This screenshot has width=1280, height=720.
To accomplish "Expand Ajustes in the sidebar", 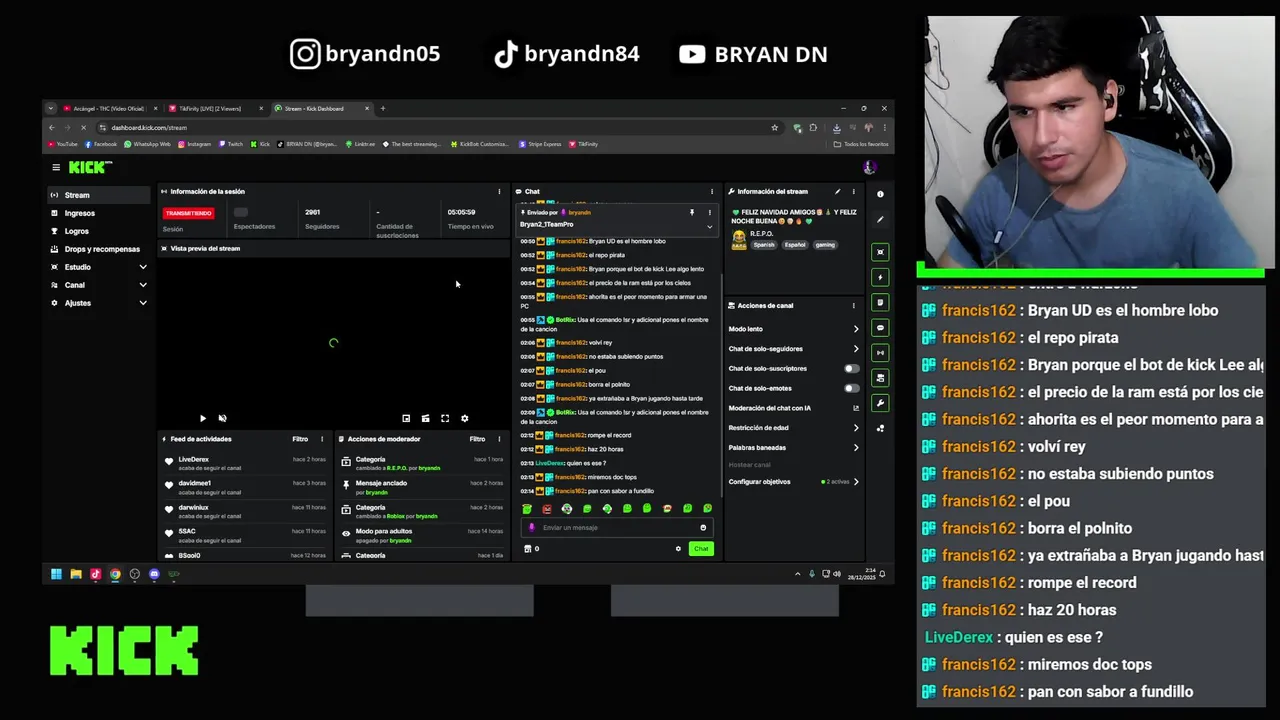I will coord(99,303).
